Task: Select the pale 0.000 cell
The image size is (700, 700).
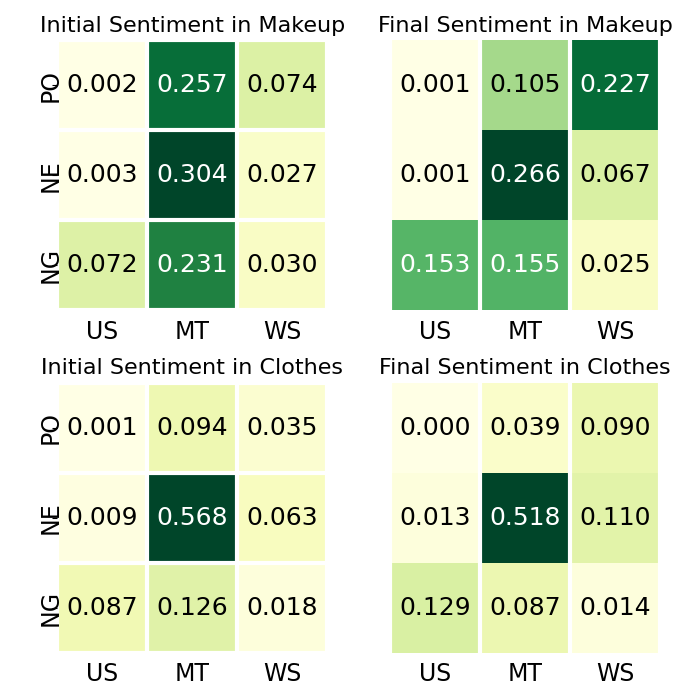Action: [435, 428]
